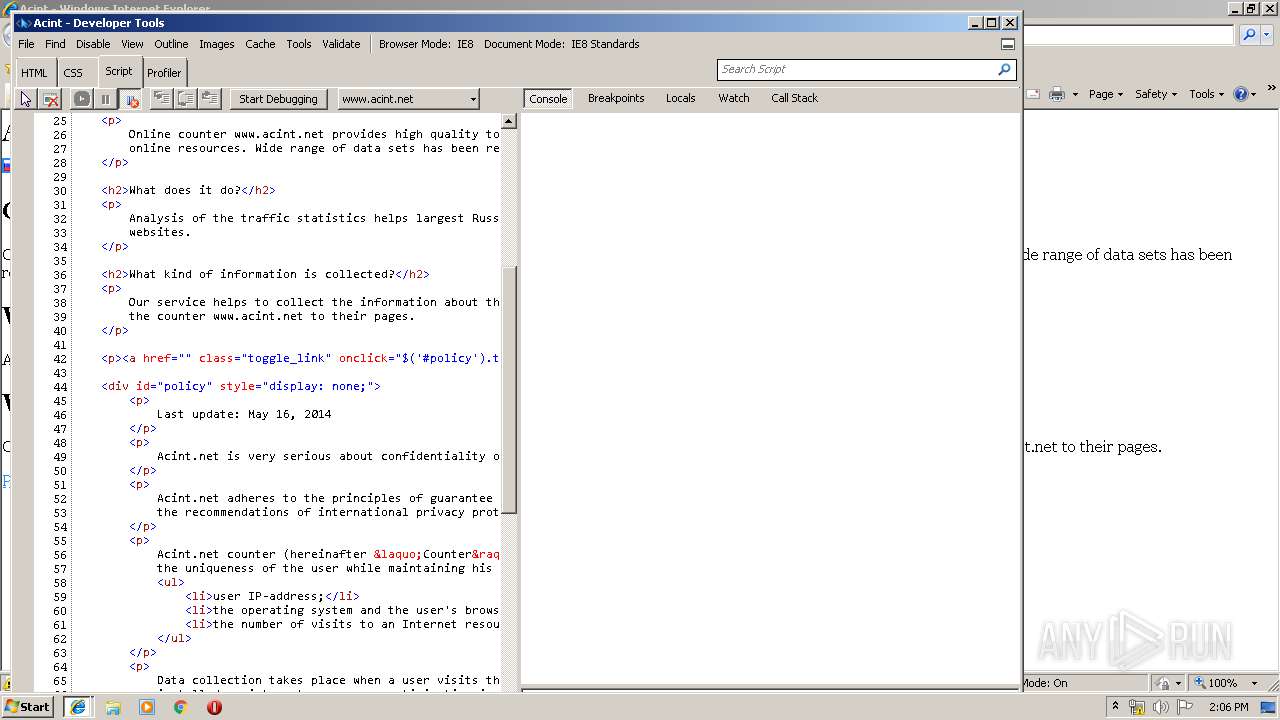Viewport: 1280px width, 720px height.
Task: Change Browser Mode: IE8
Action: tap(426, 44)
